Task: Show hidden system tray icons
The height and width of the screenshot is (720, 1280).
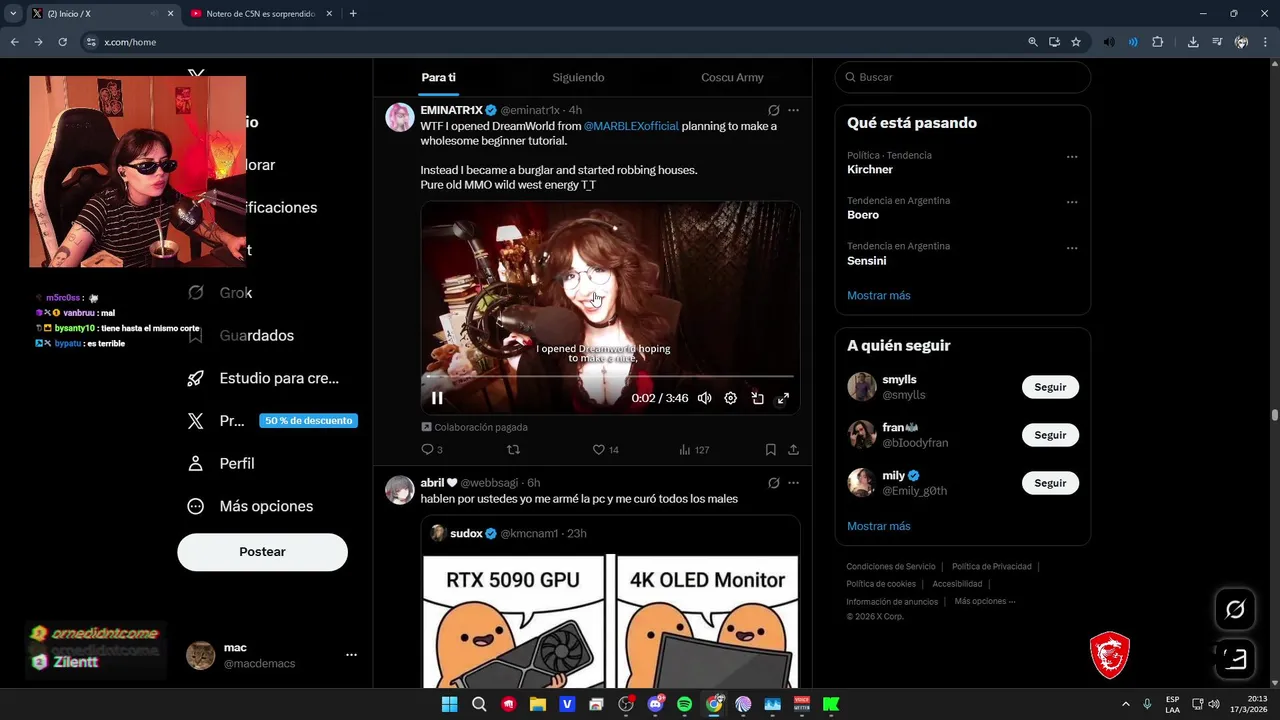Action: [x=1126, y=705]
